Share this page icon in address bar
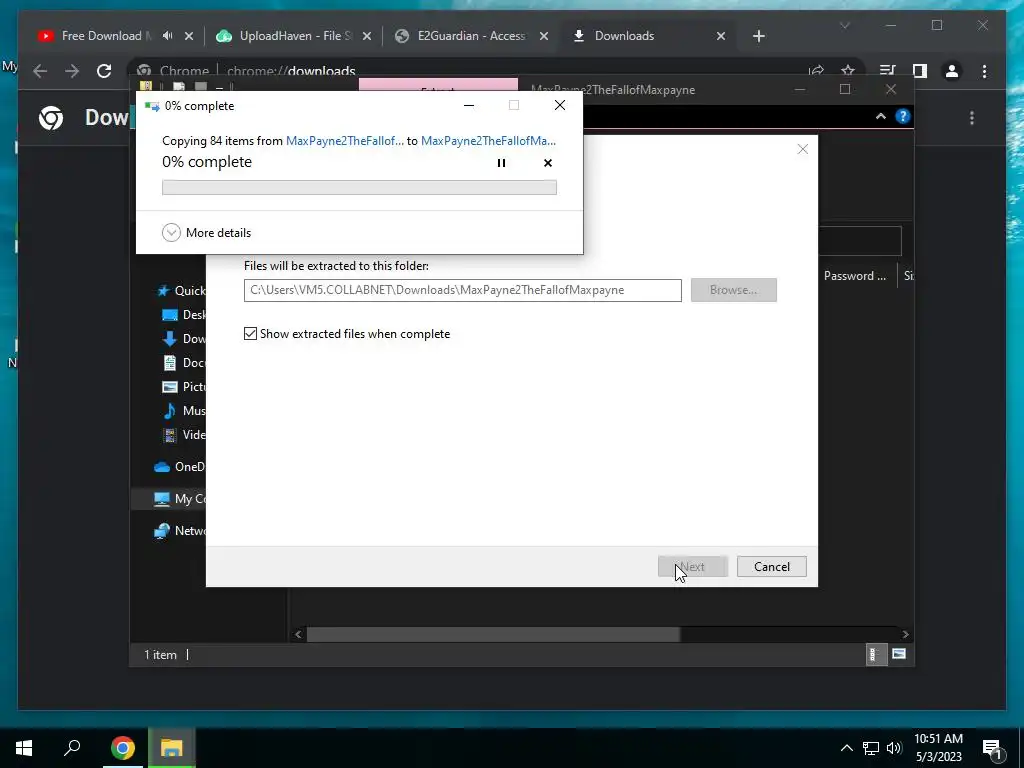Viewport: 1024px width, 768px height. tap(816, 71)
